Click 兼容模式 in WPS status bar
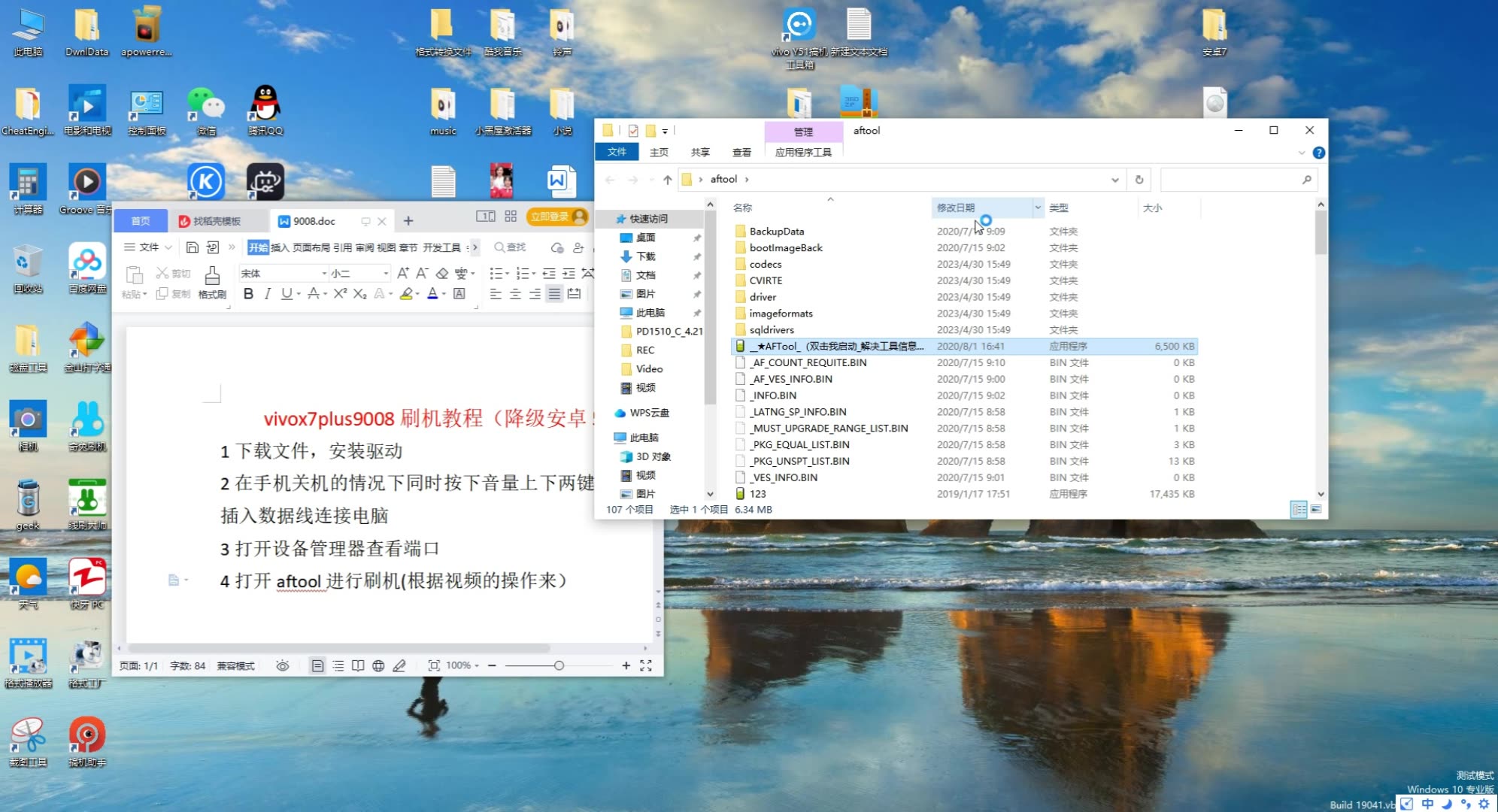This screenshot has height=812, width=1498. (235, 665)
